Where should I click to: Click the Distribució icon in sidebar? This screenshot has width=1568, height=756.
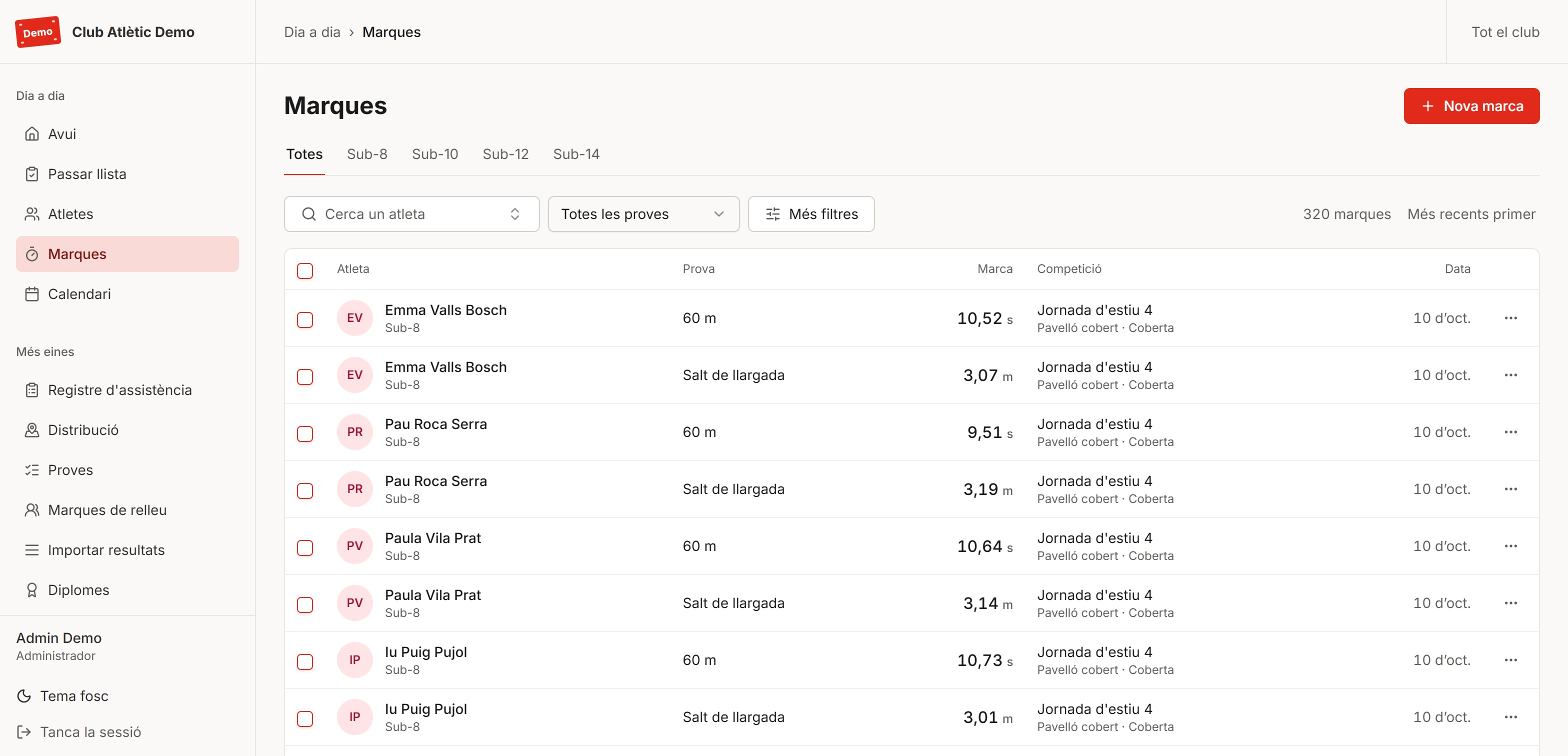31,430
